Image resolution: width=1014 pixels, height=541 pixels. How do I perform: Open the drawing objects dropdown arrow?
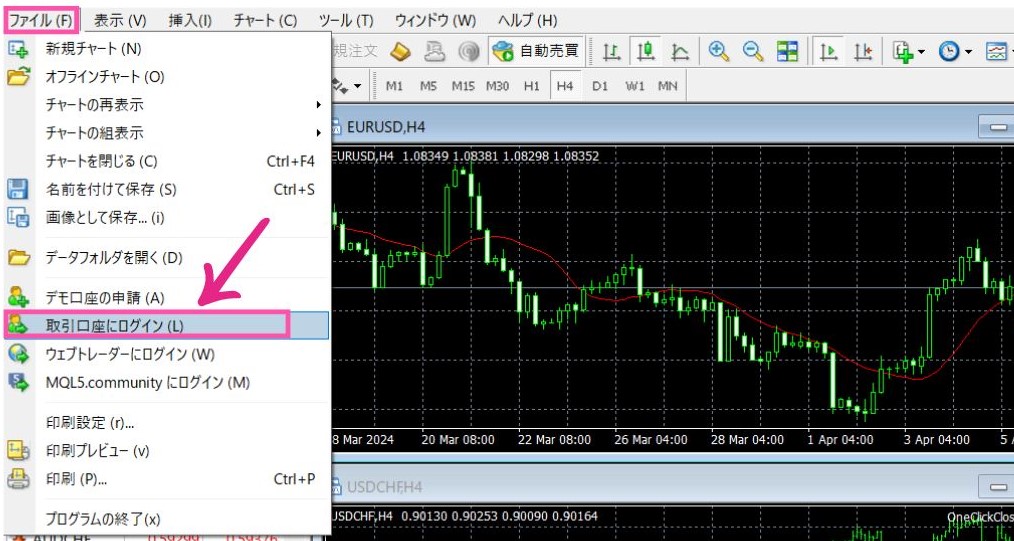pyautogui.click(x=357, y=86)
